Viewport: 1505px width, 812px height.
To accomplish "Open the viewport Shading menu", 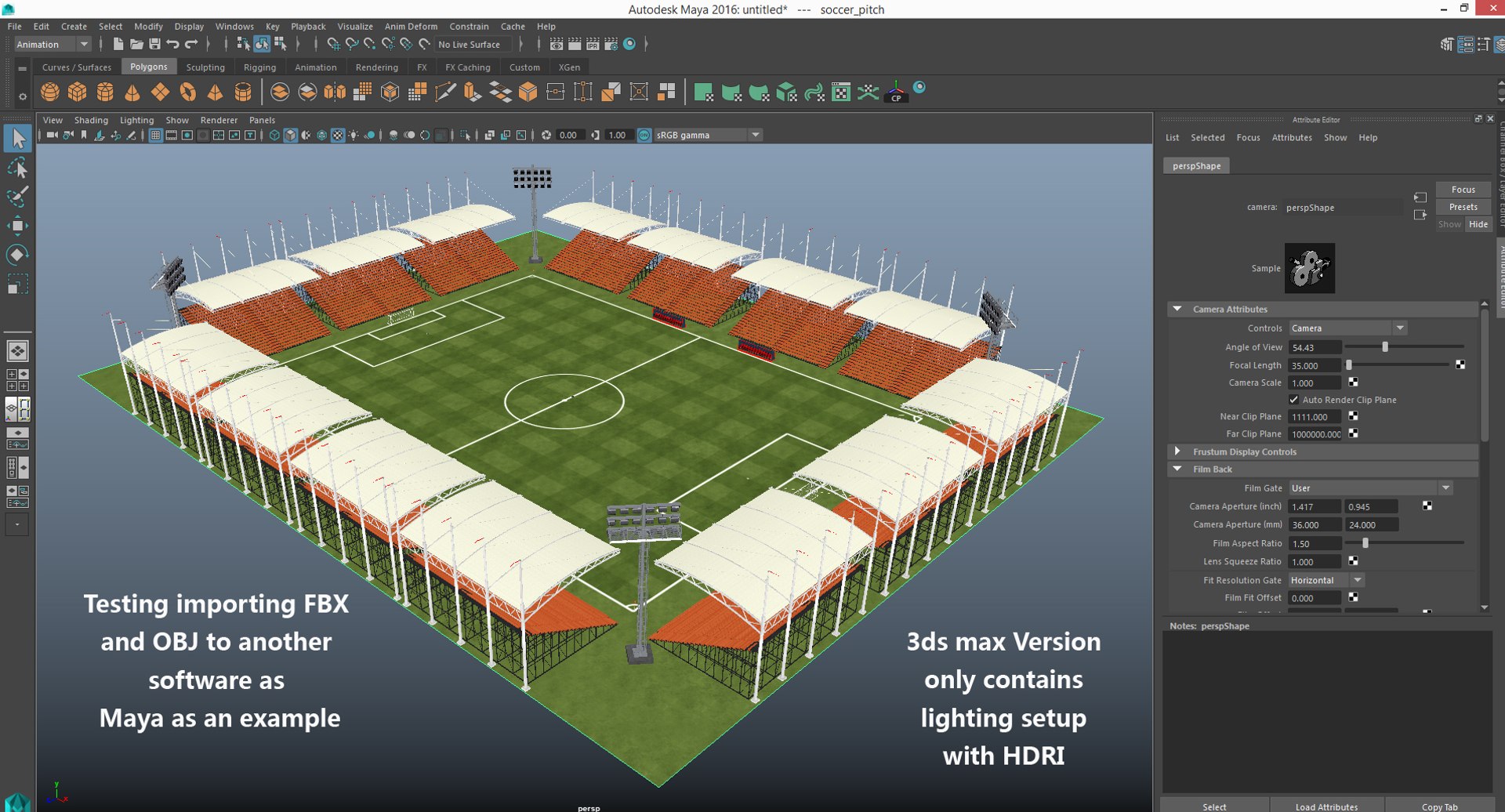I will [91, 121].
